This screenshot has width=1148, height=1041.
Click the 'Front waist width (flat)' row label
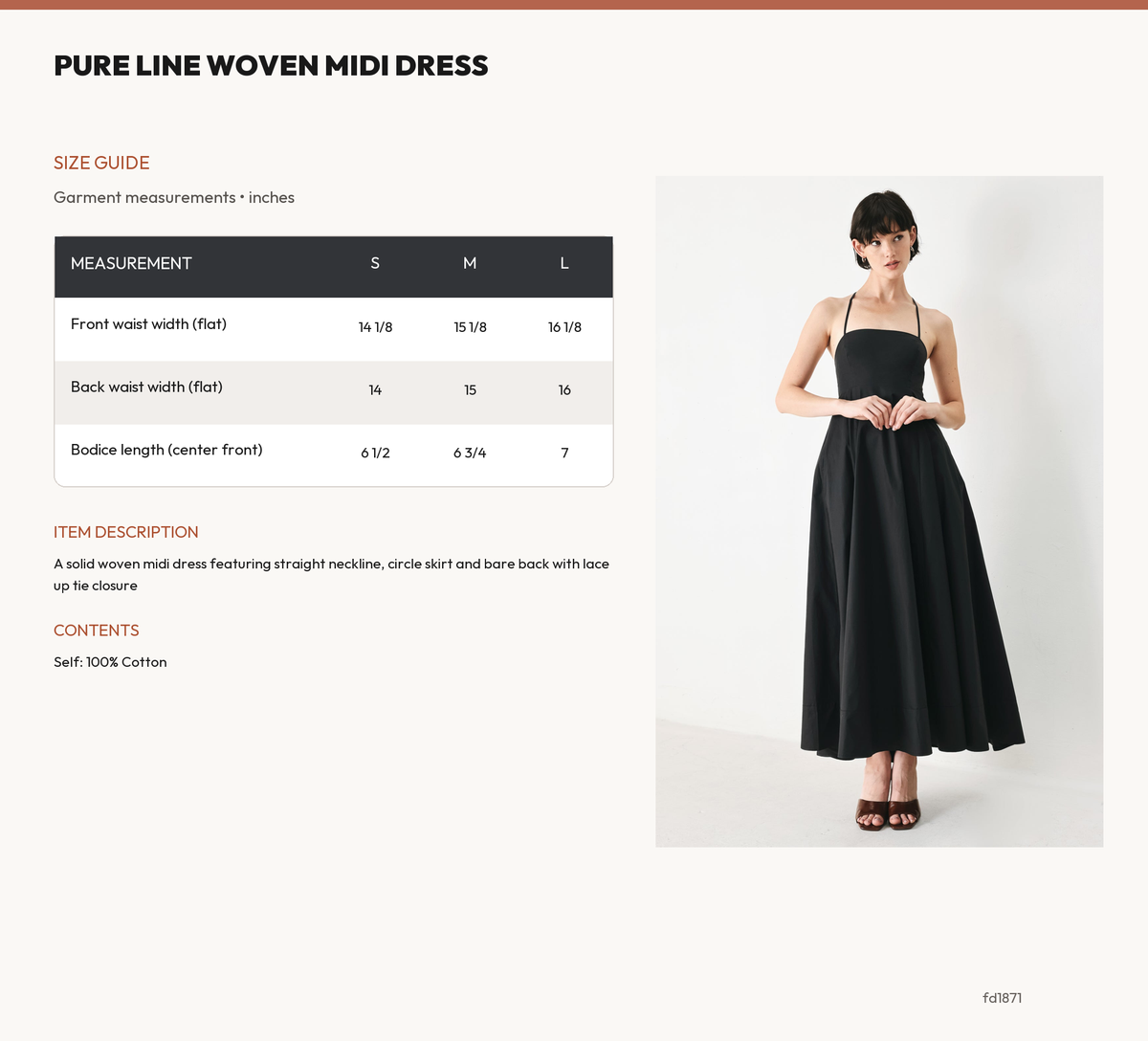tap(148, 324)
